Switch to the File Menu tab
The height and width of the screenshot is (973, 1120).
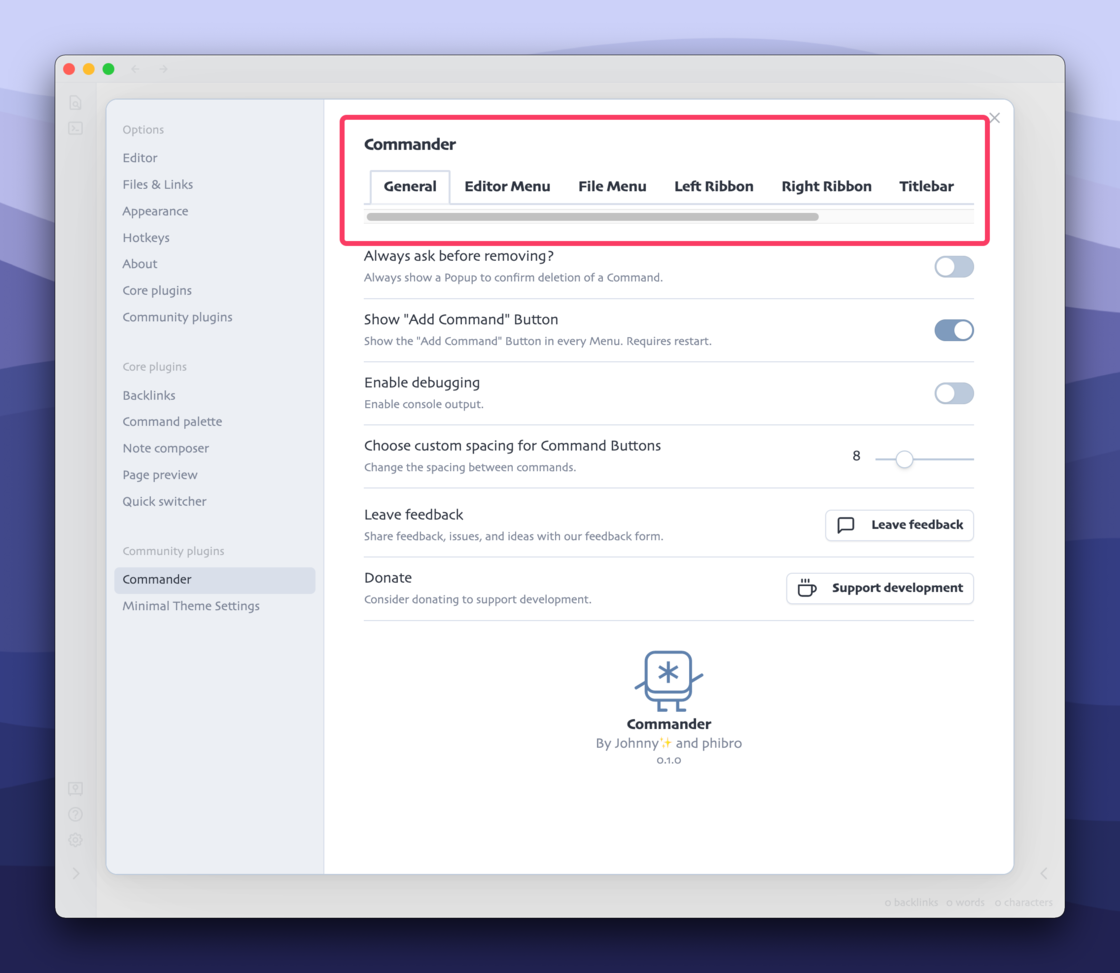(x=612, y=186)
